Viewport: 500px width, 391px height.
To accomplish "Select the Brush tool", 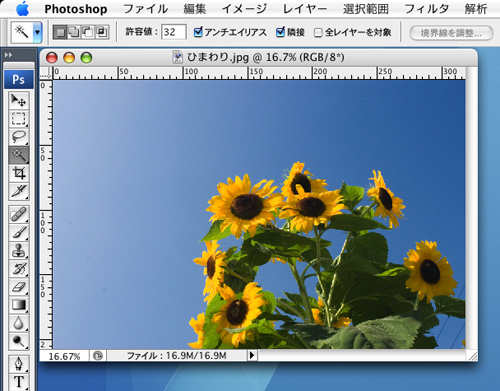I will click(18, 232).
